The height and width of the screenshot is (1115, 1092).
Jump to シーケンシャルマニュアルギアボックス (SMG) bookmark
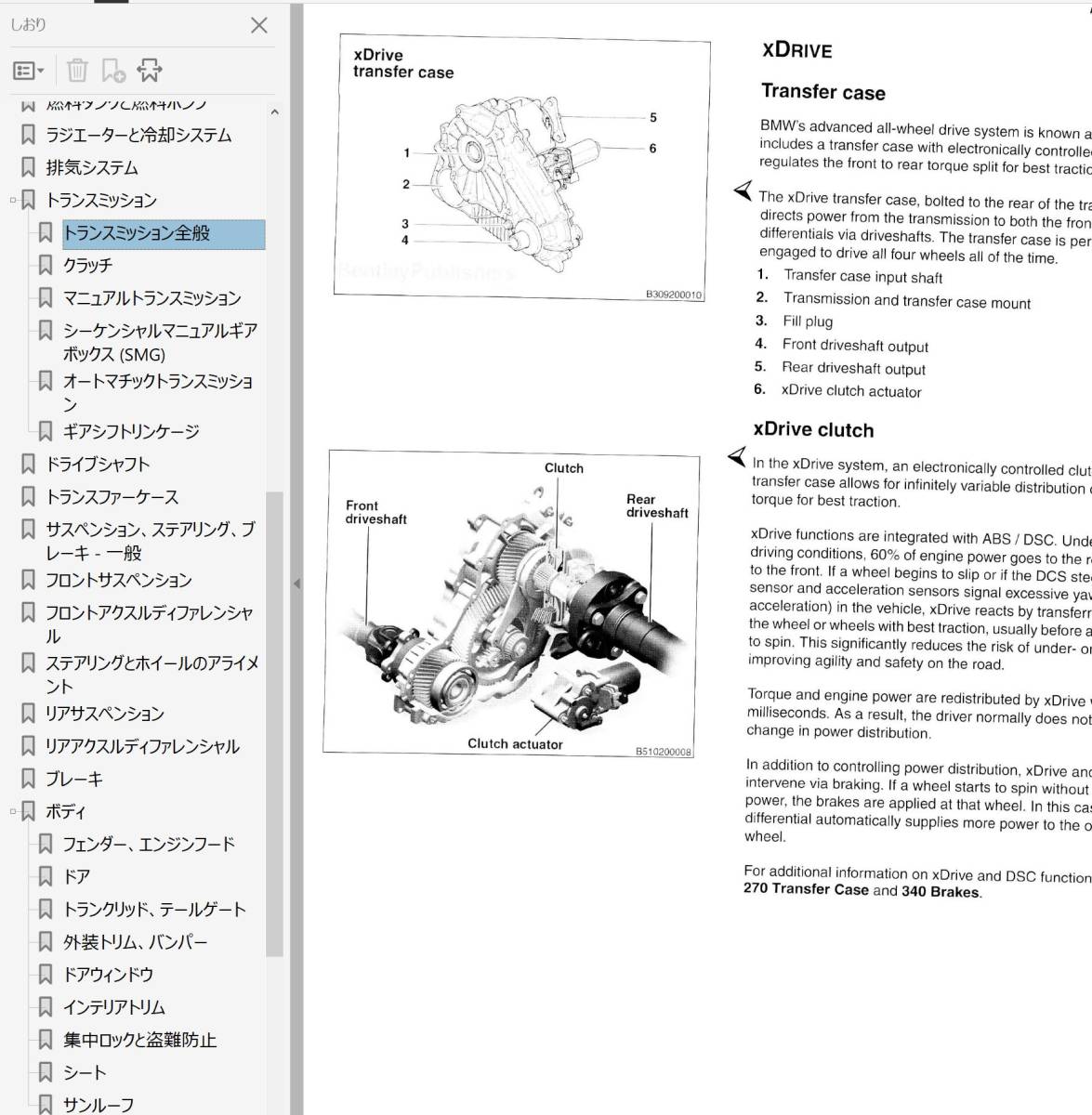[x=160, y=342]
